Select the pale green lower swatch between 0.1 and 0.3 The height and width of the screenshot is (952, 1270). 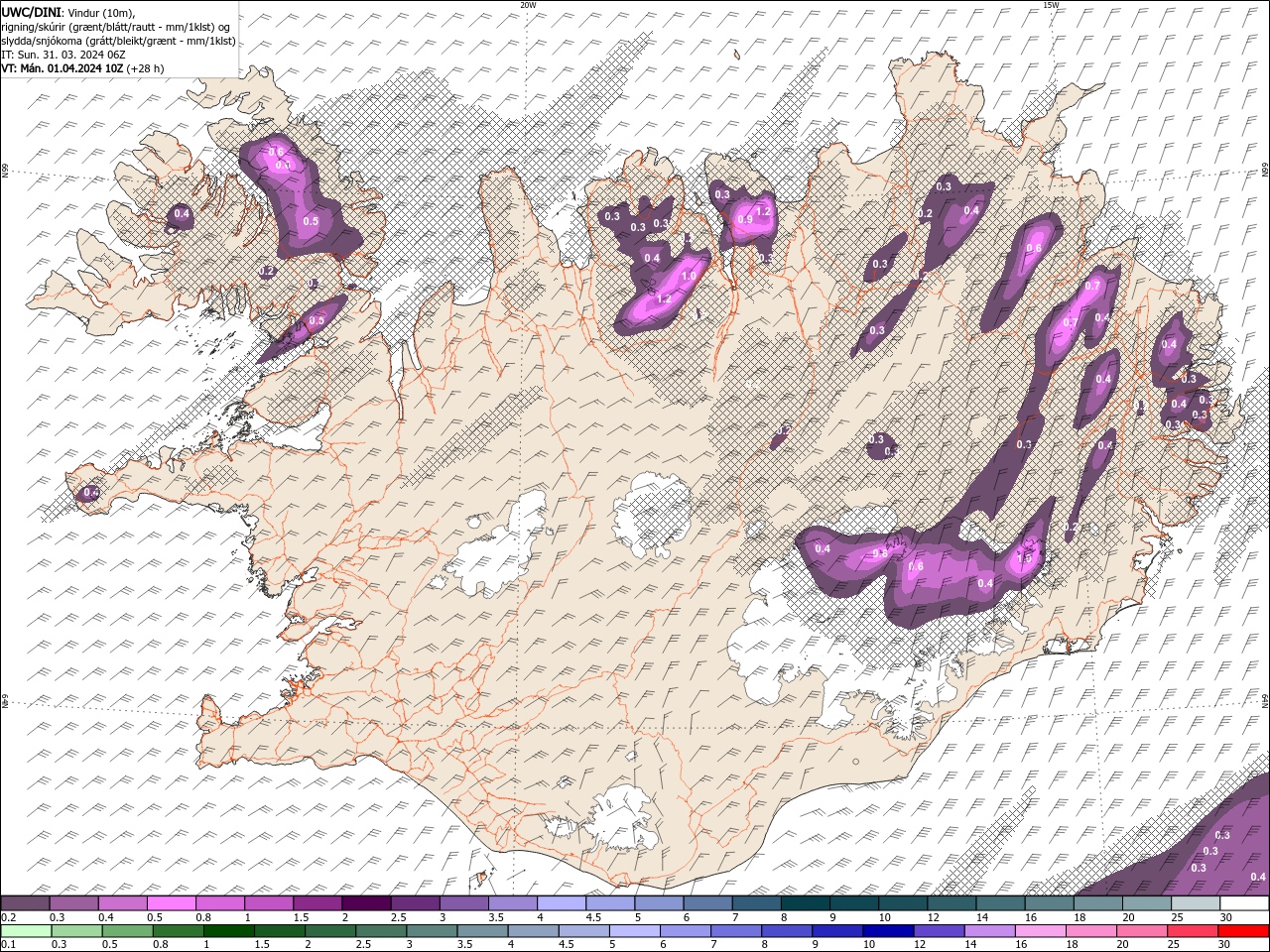pos(25,931)
